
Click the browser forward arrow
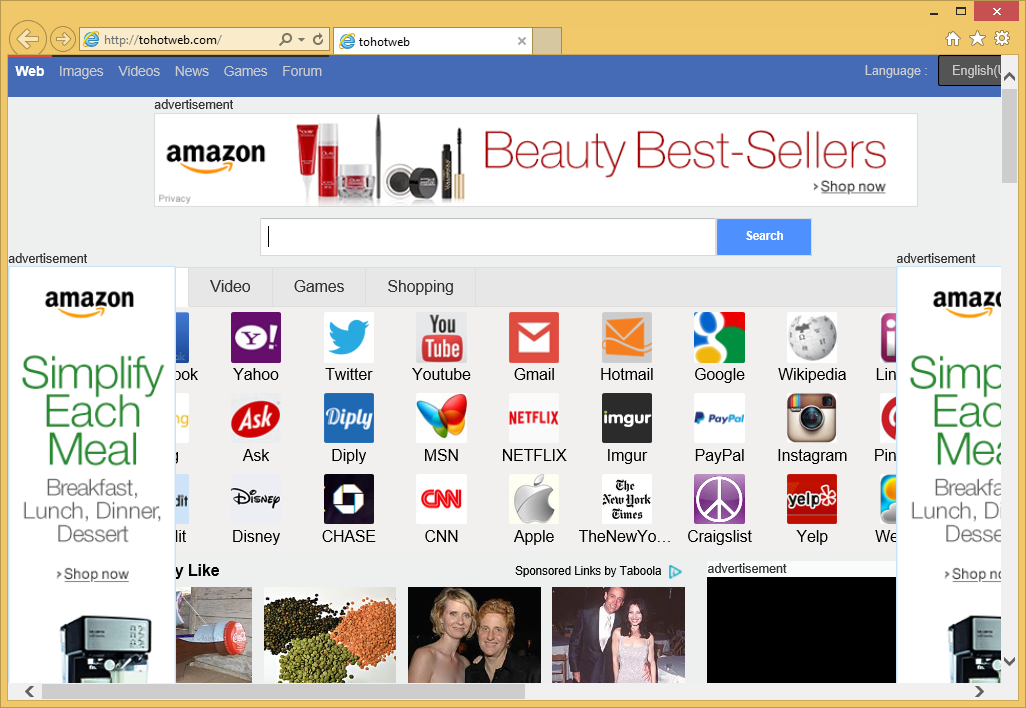tap(63, 39)
